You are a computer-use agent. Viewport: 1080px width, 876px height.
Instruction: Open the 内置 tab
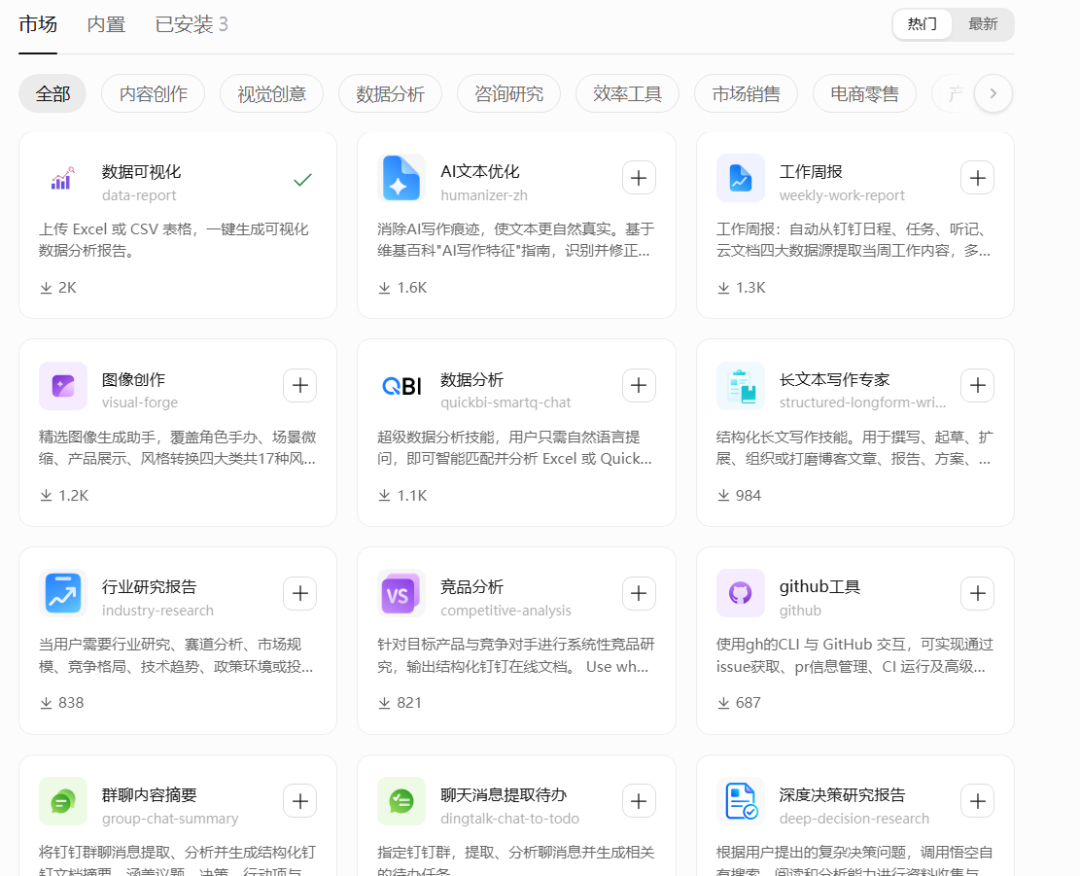pos(106,25)
